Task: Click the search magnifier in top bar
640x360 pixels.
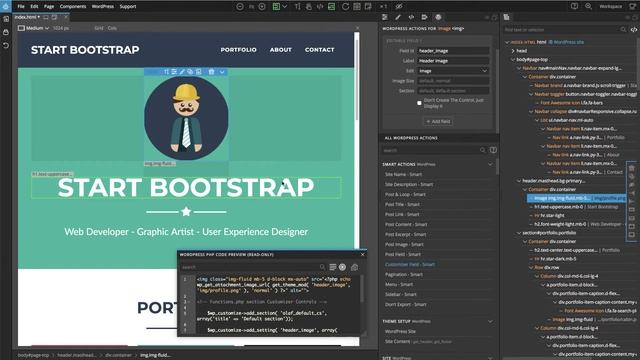Action: point(588,6)
